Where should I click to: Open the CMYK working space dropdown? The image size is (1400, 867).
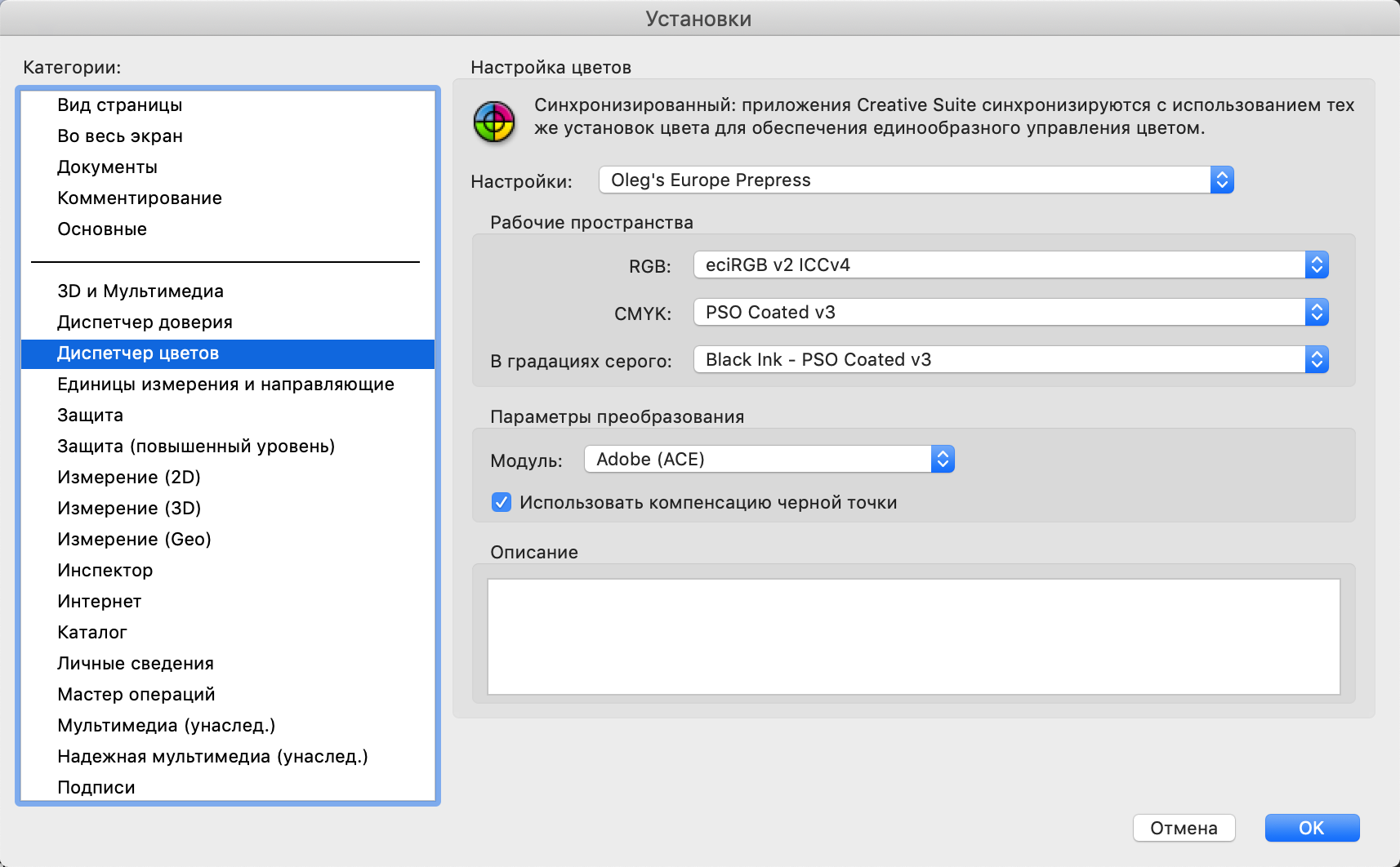(x=1011, y=312)
